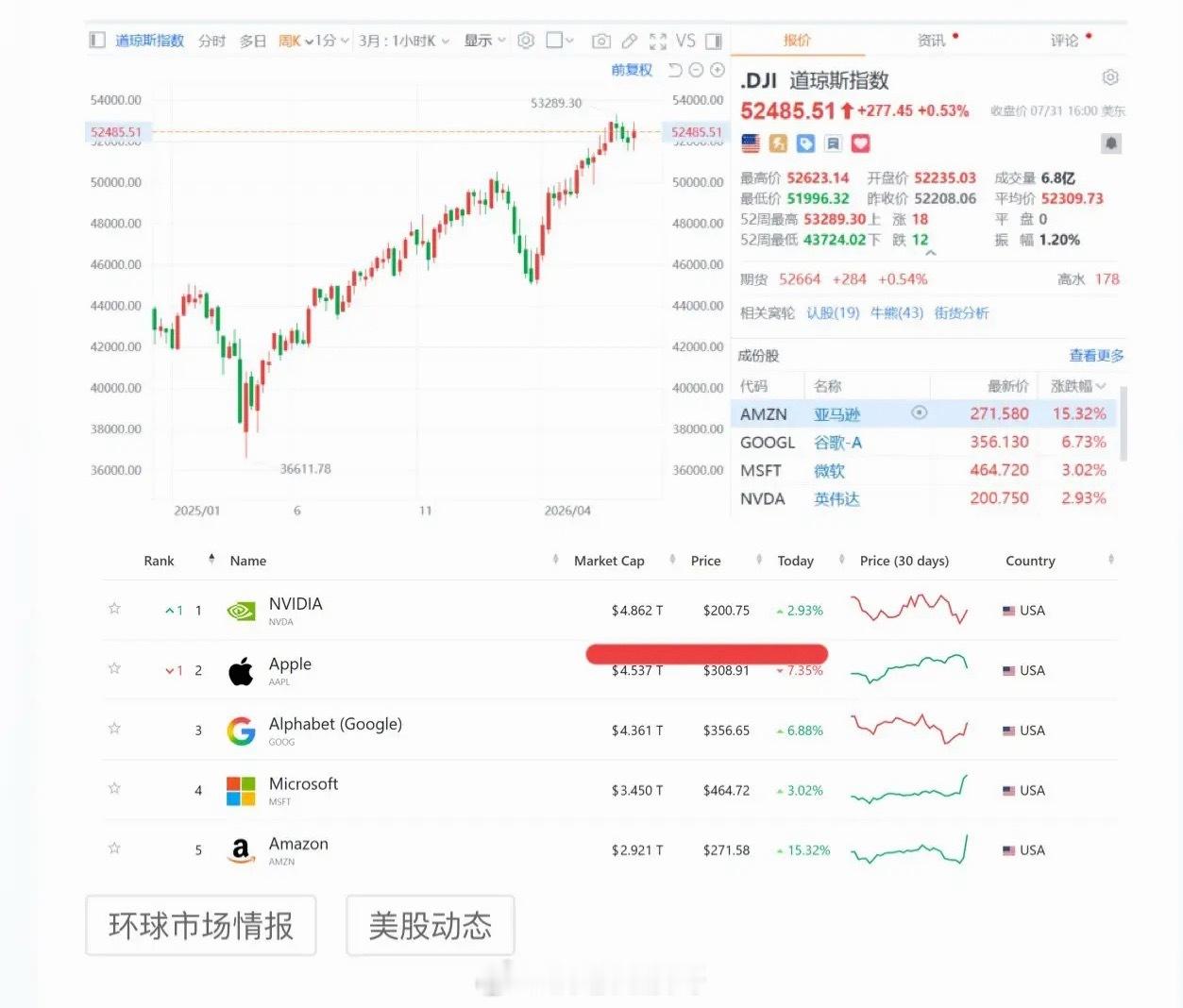Open the VS compare tool
The image size is (1183, 1008).
(x=685, y=41)
